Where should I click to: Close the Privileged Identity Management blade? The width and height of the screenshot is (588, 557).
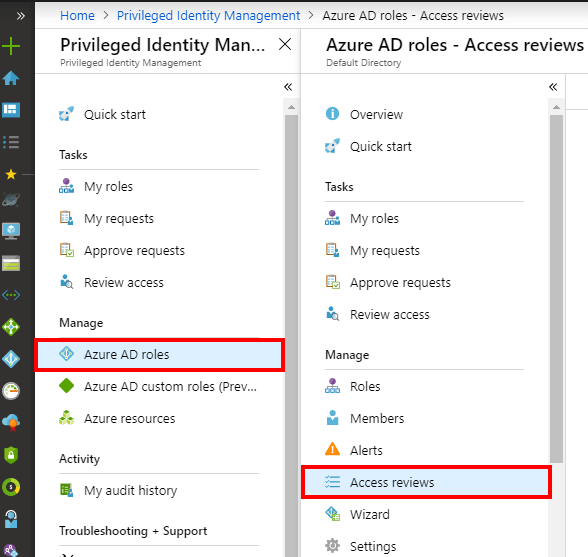point(285,44)
